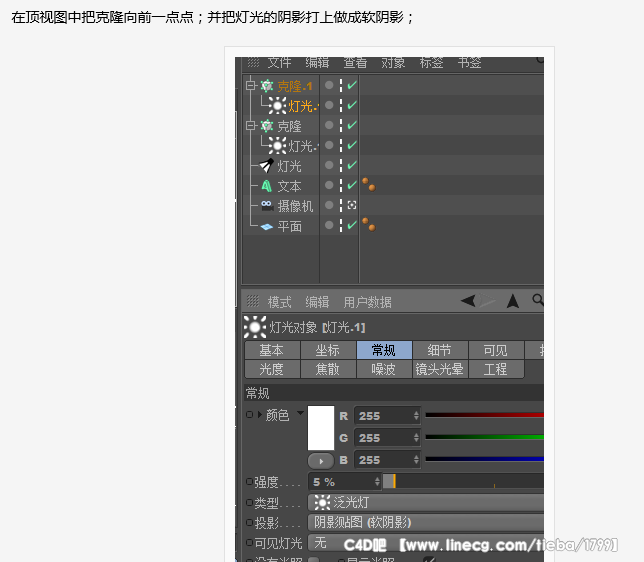Screen dimensions: 644x562
Task: Select the 文本 text object icon
Action: 267,186
